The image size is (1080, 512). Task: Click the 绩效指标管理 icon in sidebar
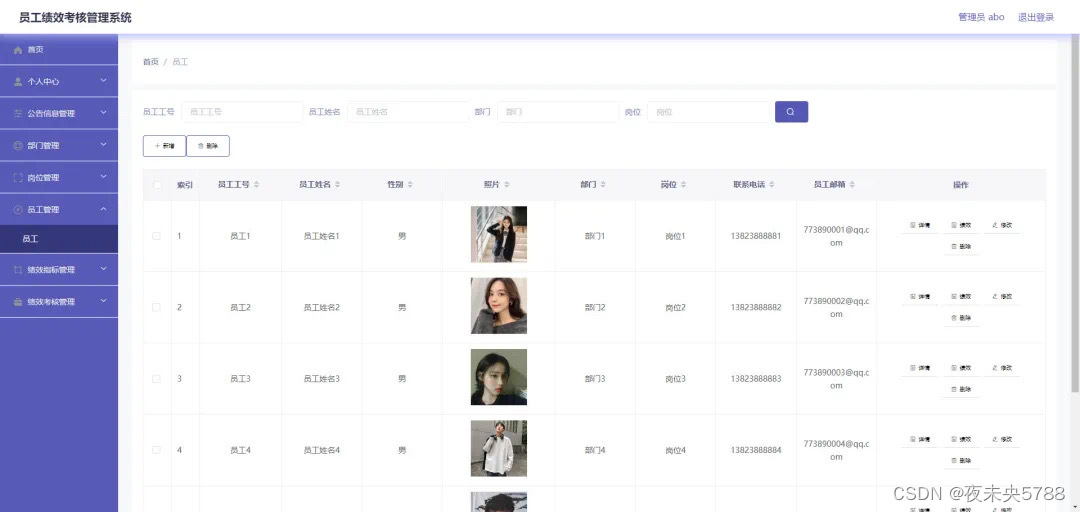(19, 270)
